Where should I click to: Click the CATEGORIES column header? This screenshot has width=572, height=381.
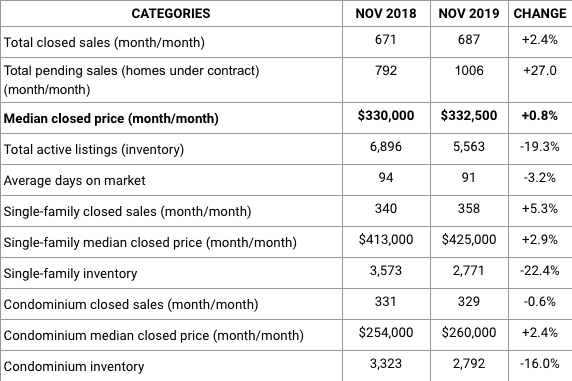[171, 14]
